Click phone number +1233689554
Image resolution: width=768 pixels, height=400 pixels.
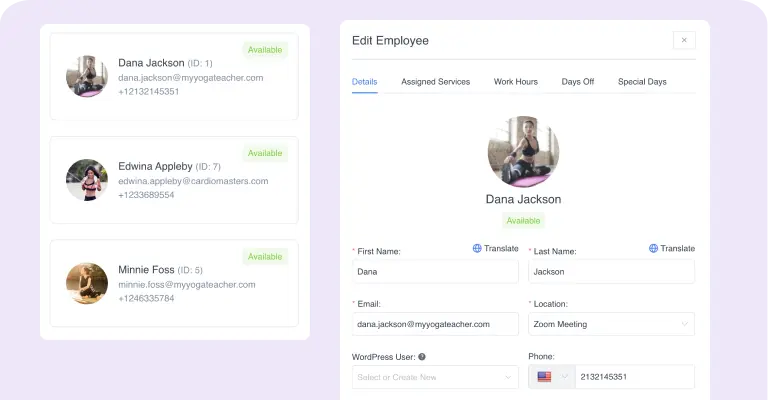click(146, 195)
